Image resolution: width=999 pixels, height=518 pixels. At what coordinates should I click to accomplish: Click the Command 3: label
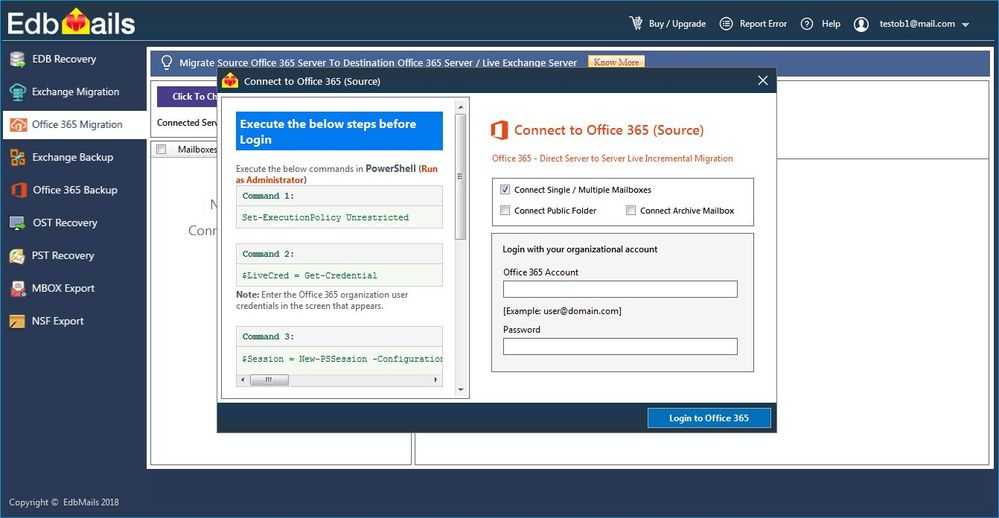pos(268,336)
